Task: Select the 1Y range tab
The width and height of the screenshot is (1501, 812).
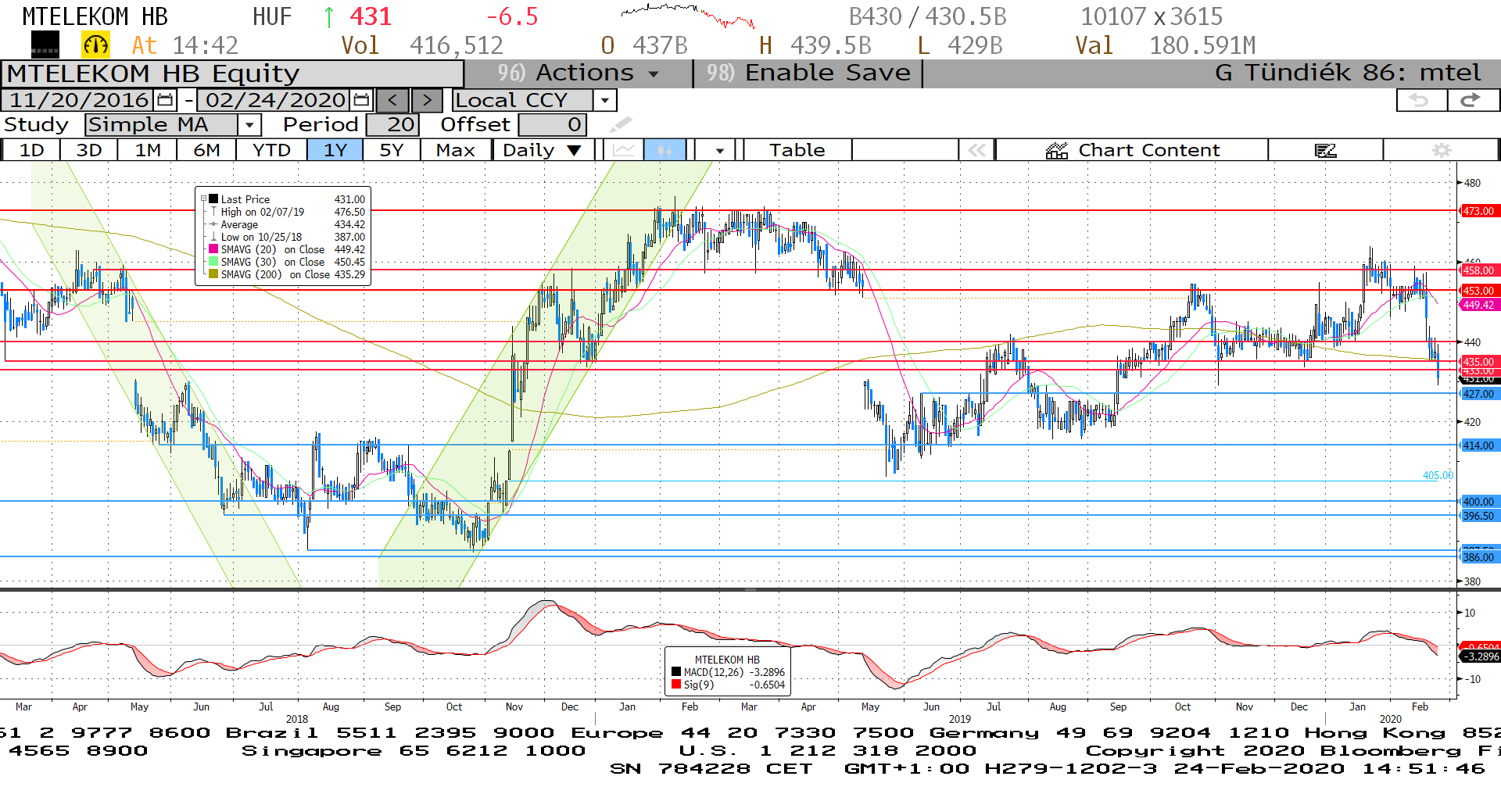Action: point(335,150)
